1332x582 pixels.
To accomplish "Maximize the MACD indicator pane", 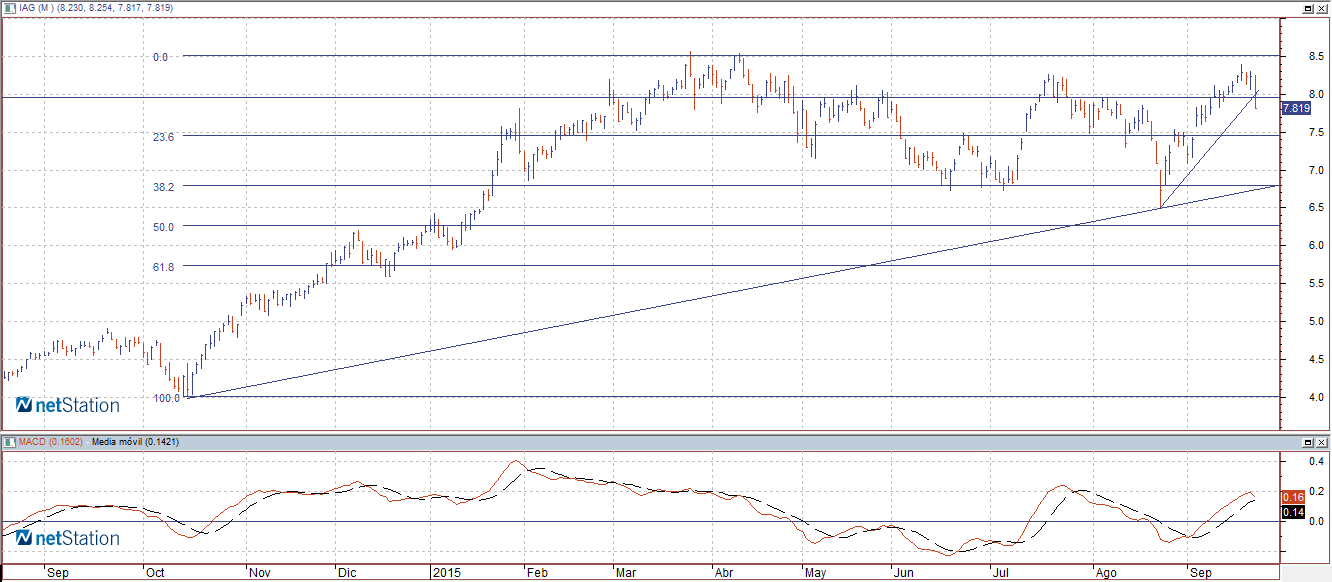I will tap(1308, 441).
